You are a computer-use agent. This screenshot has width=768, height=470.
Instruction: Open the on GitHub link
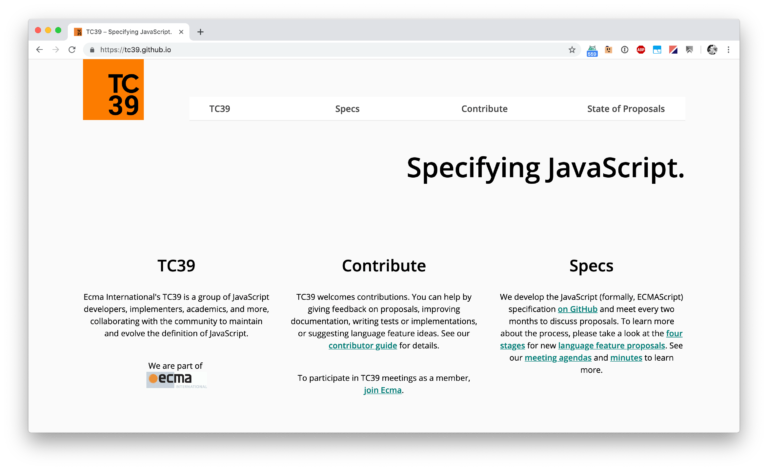[x=577, y=309]
